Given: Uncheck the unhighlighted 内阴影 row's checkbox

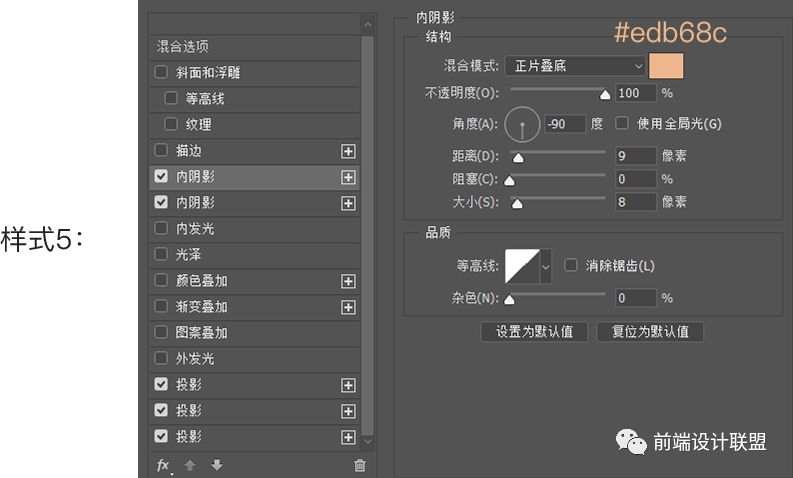Looking at the screenshot, I should [161, 202].
